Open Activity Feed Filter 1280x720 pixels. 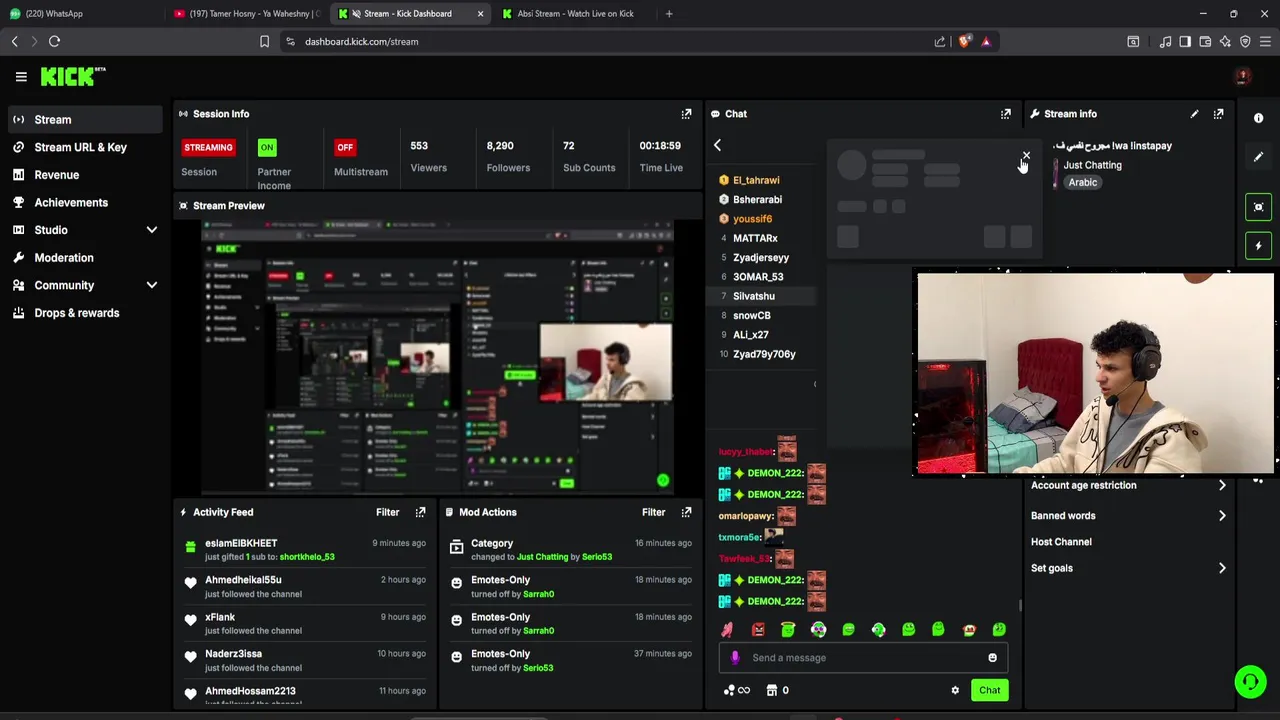pyautogui.click(x=387, y=512)
